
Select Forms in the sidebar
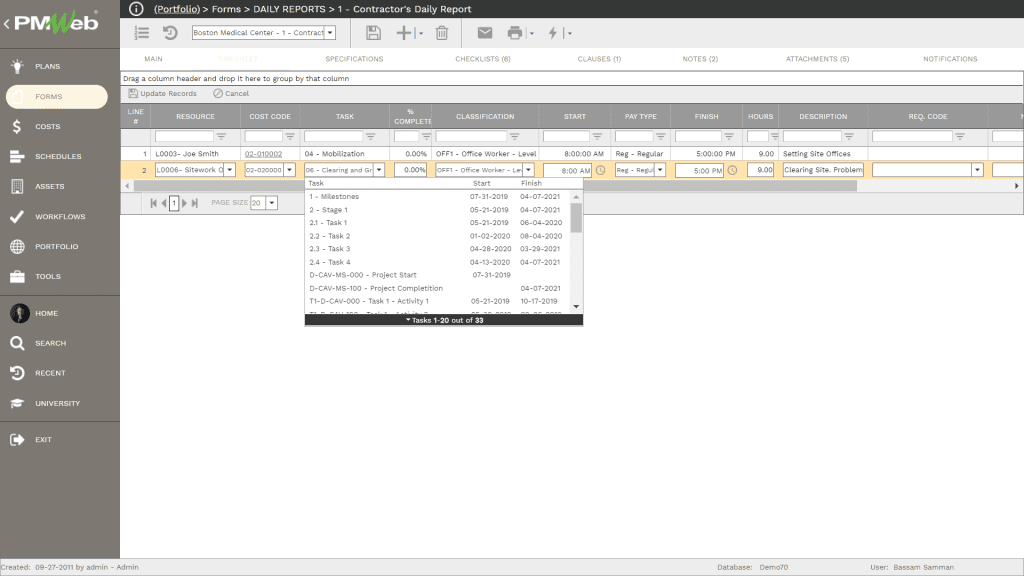(x=57, y=97)
